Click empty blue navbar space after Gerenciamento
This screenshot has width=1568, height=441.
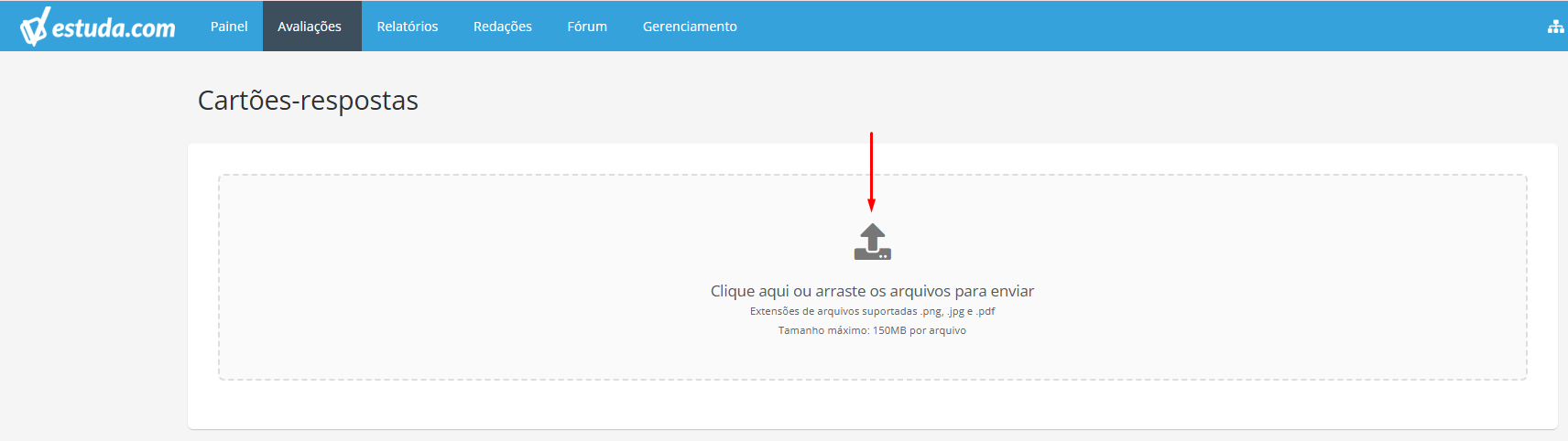point(1145,27)
